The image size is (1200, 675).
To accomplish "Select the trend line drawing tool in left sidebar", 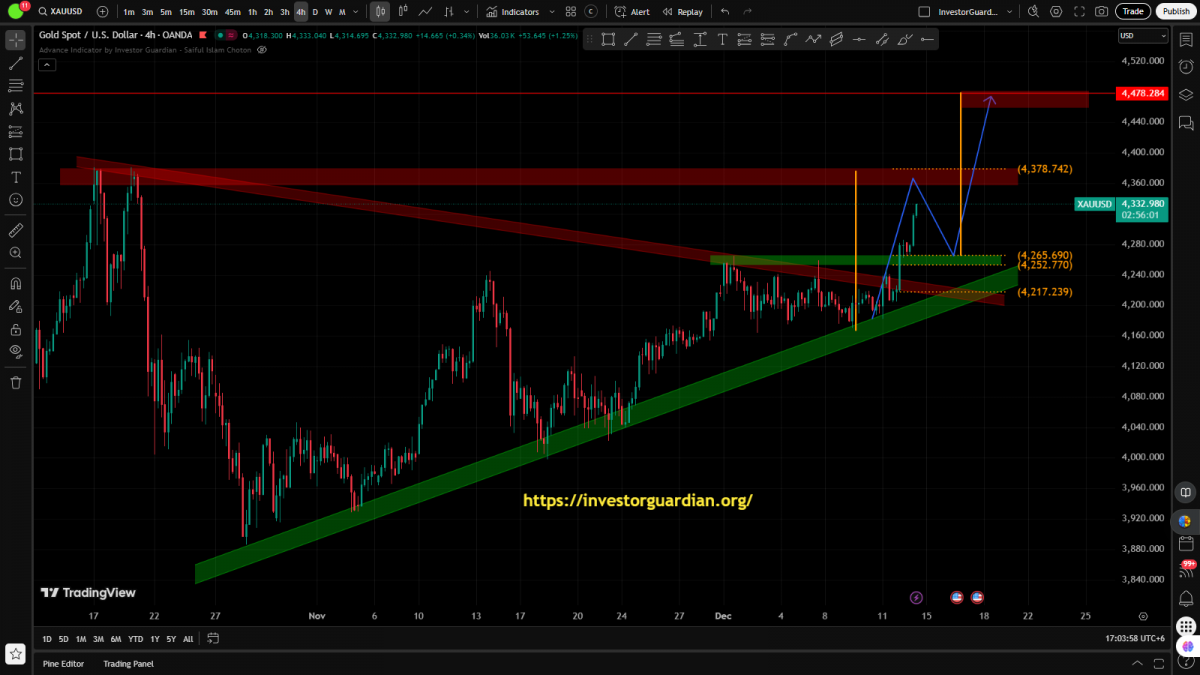I will 16,63.
